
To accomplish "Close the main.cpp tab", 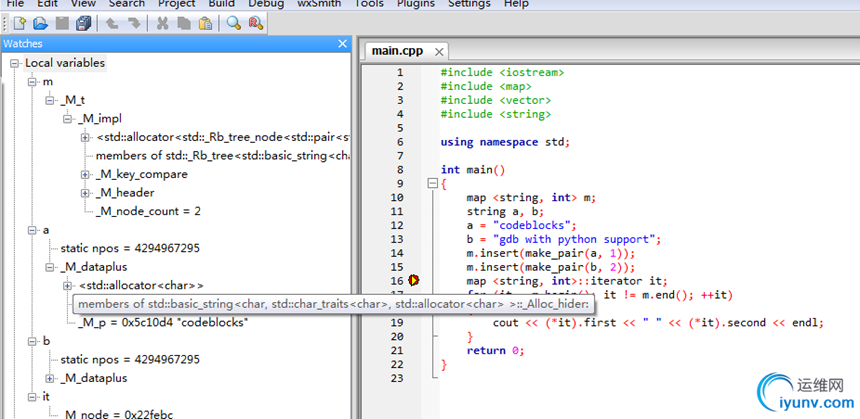I will coord(439,52).
